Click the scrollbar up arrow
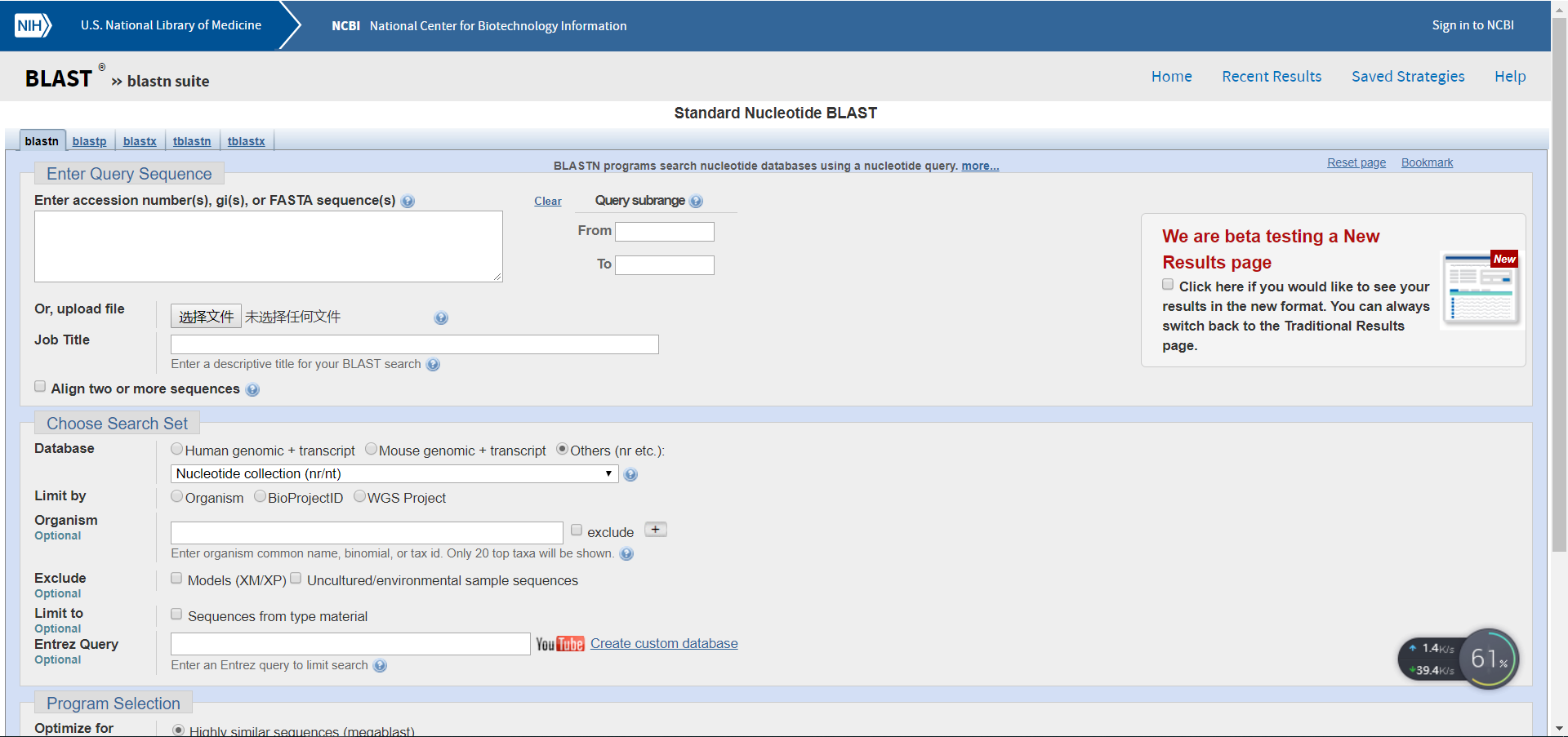Viewport: 1568px width, 737px height. tap(1559, 7)
